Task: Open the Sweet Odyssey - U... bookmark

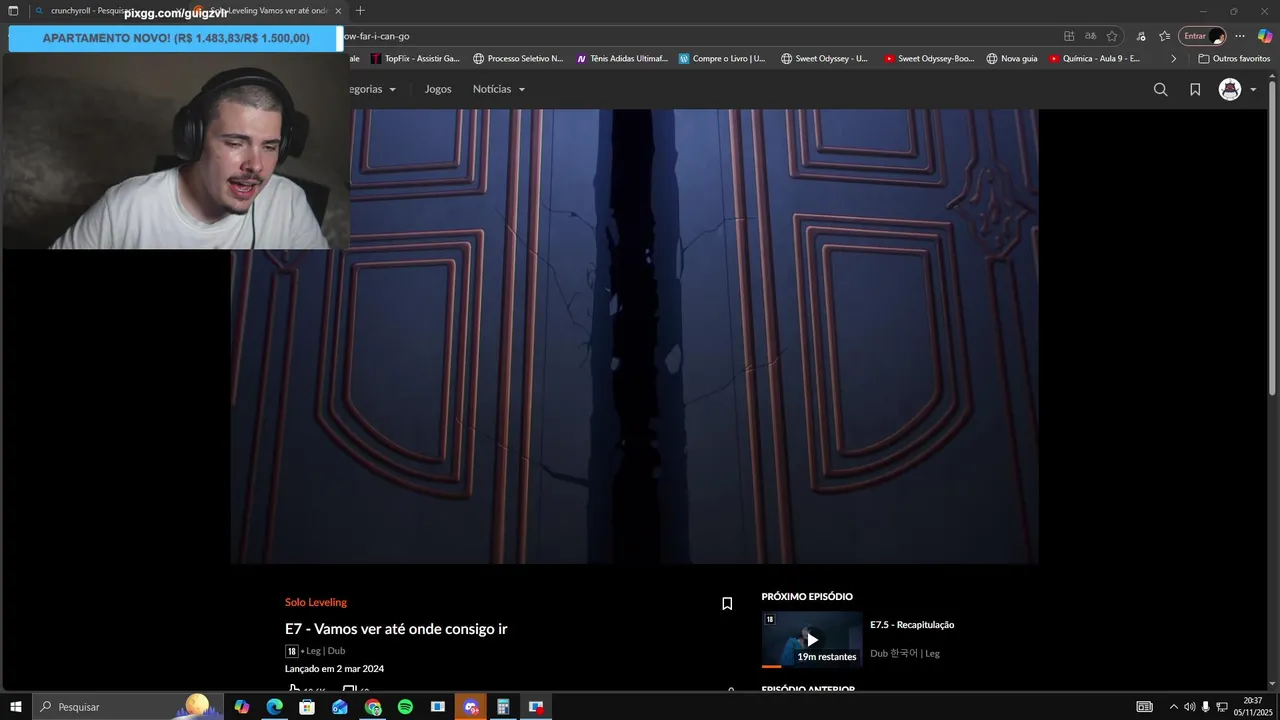Action: [824, 59]
